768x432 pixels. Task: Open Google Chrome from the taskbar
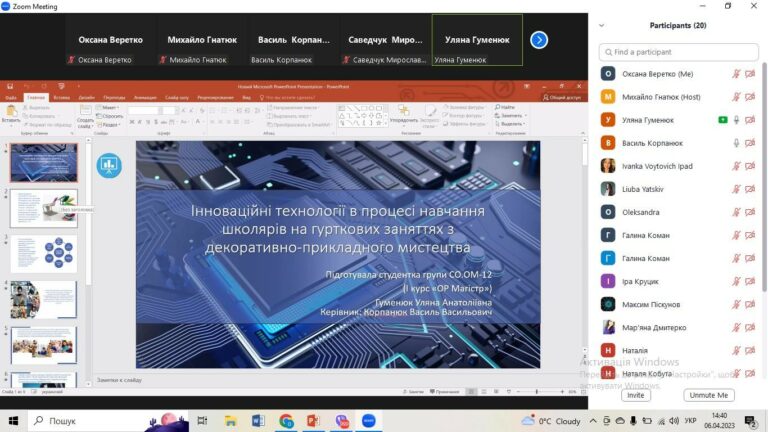(286, 421)
